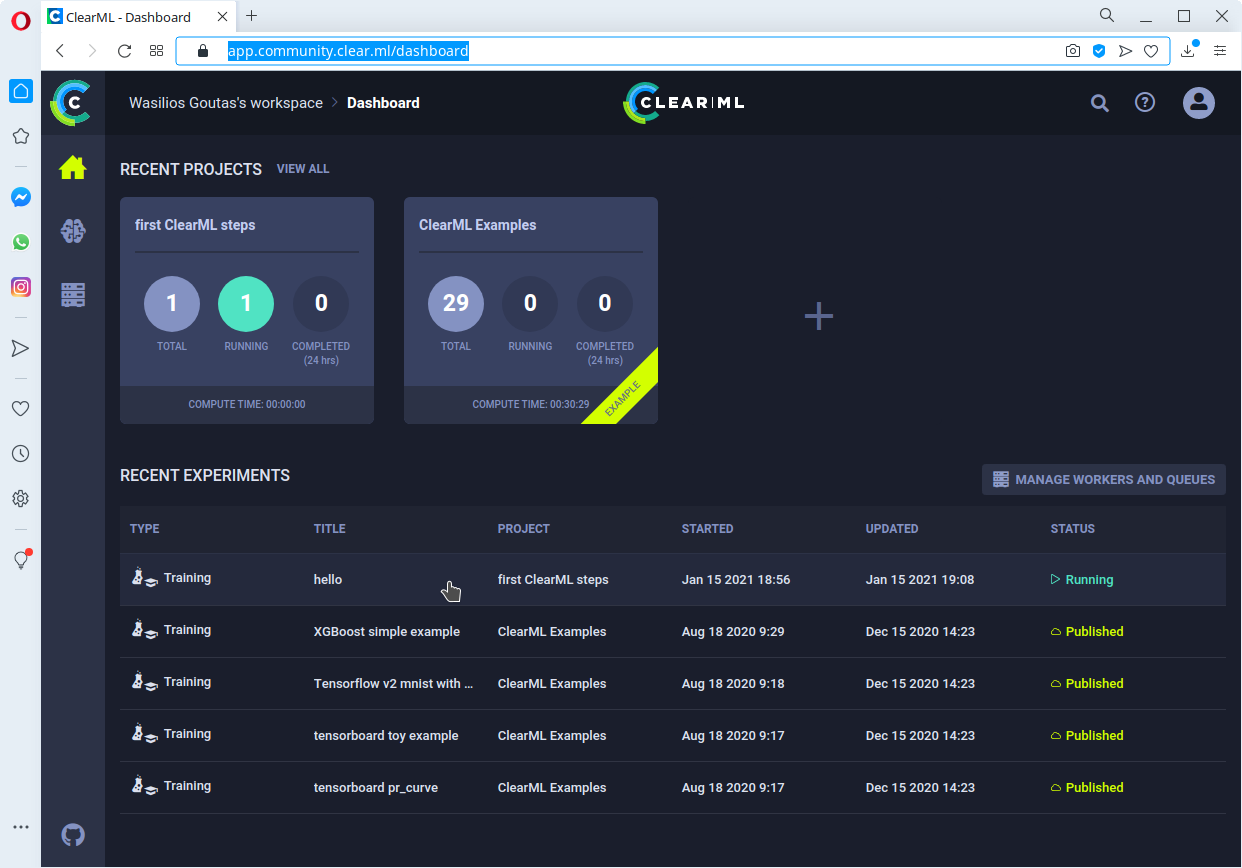
Task: Open the GitHub icon at sidebar bottom
Action: click(72, 835)
